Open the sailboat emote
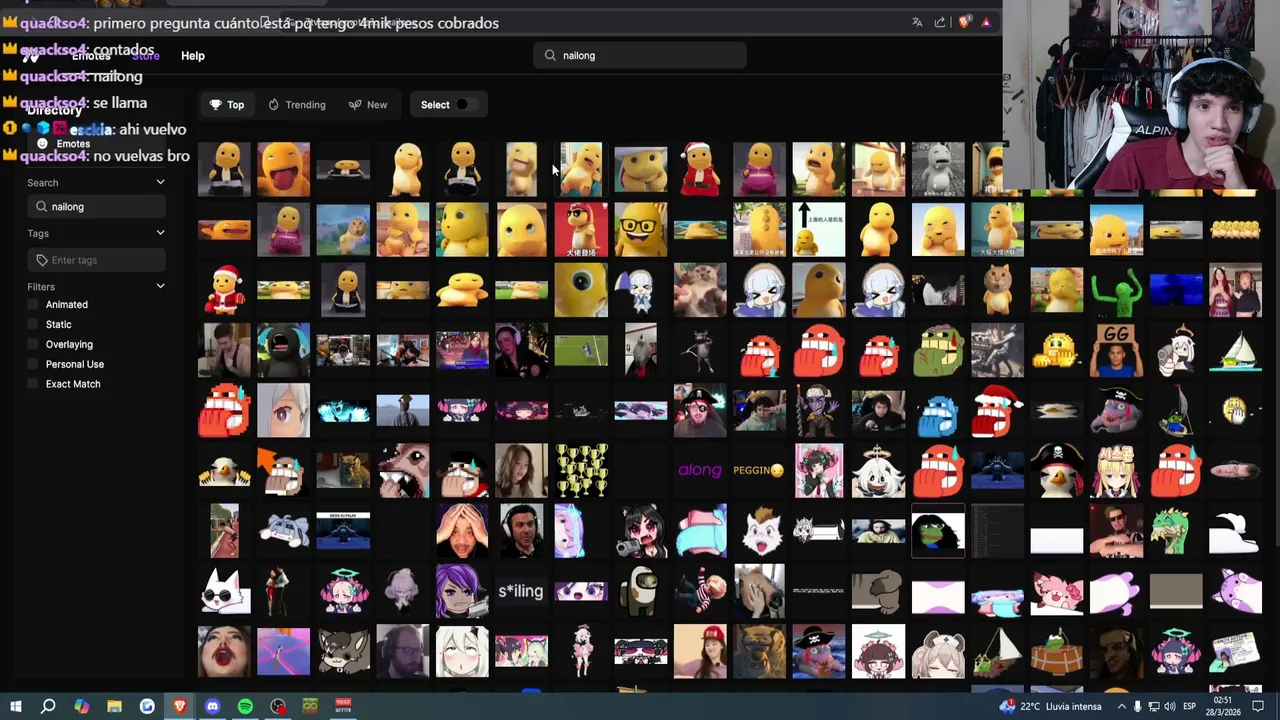 (x=1235, y=350)
